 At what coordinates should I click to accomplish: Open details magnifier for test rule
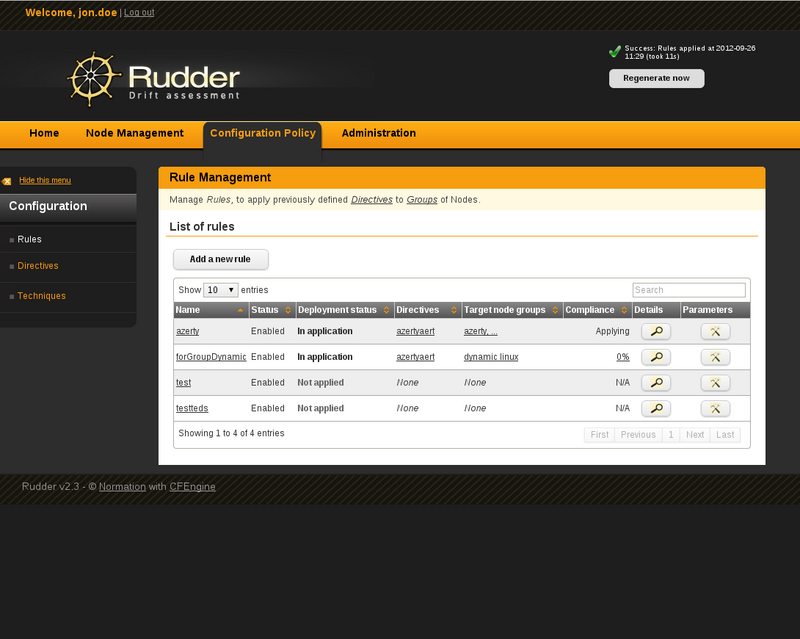[656, 382]
